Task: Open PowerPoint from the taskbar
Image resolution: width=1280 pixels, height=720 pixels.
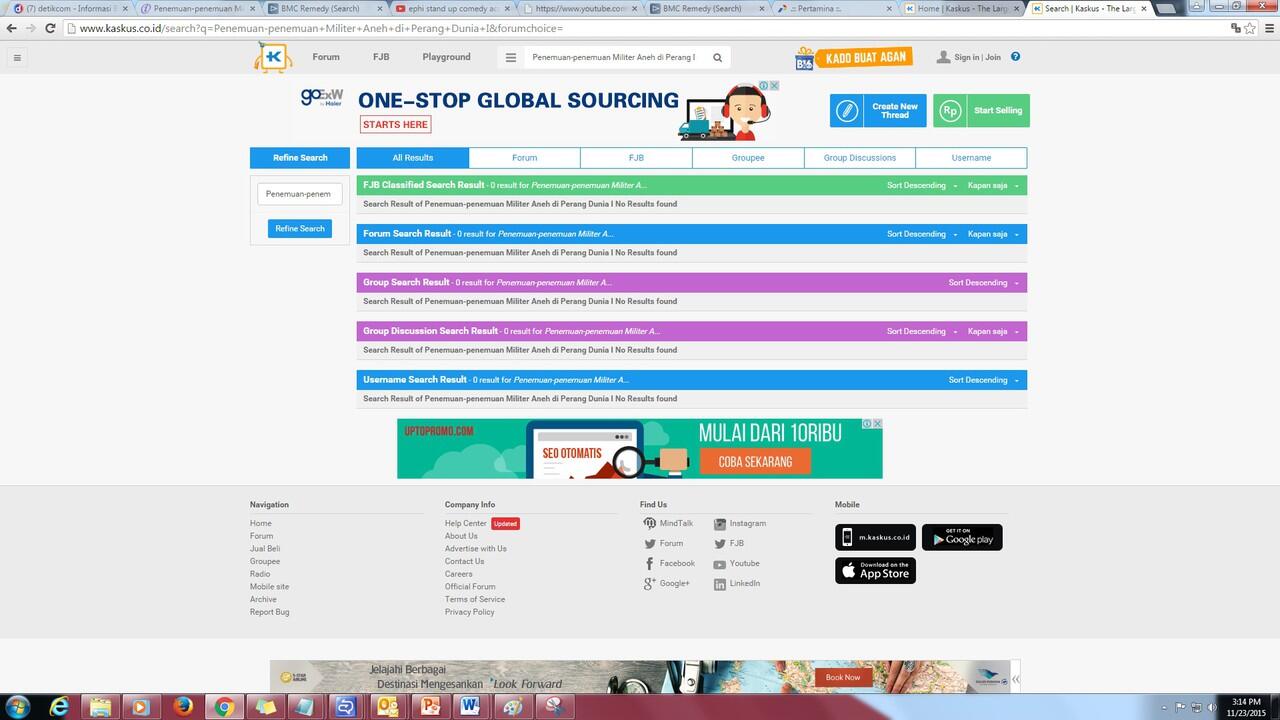Action: pos(432,706)
